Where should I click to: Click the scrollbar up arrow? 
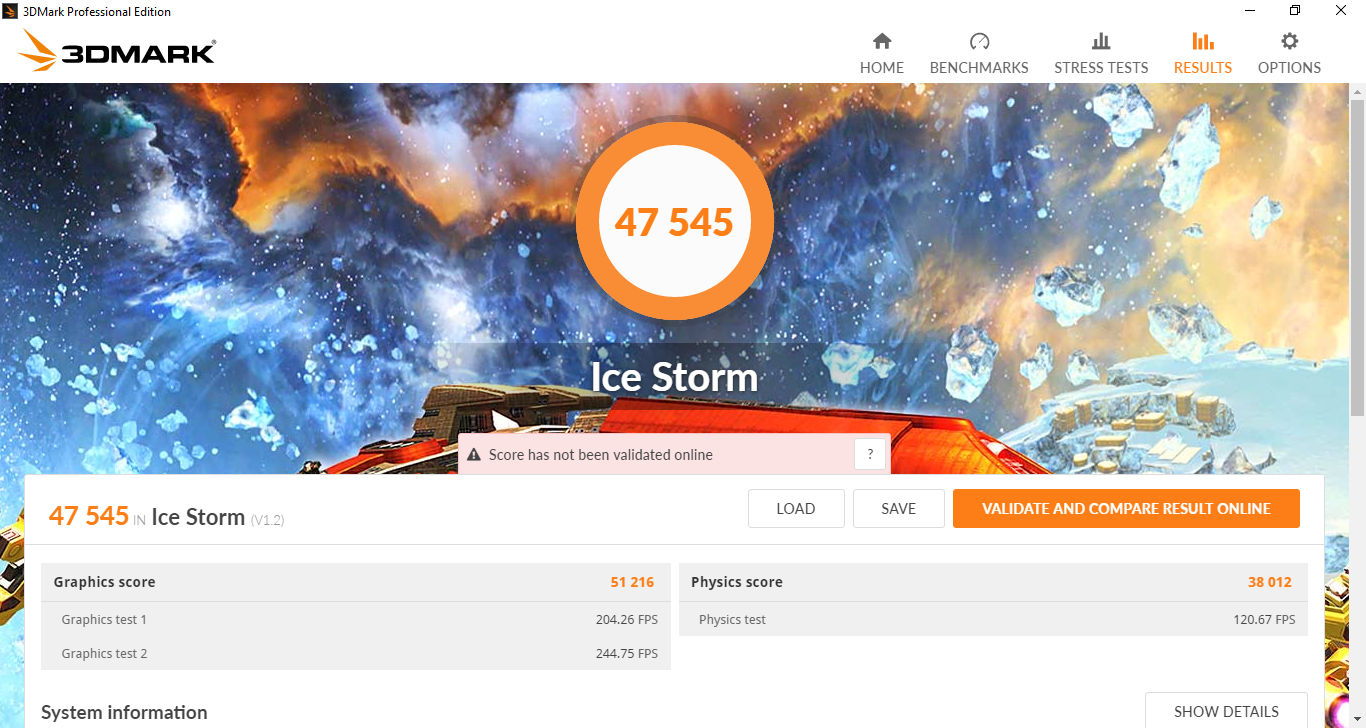(1357, 91)
